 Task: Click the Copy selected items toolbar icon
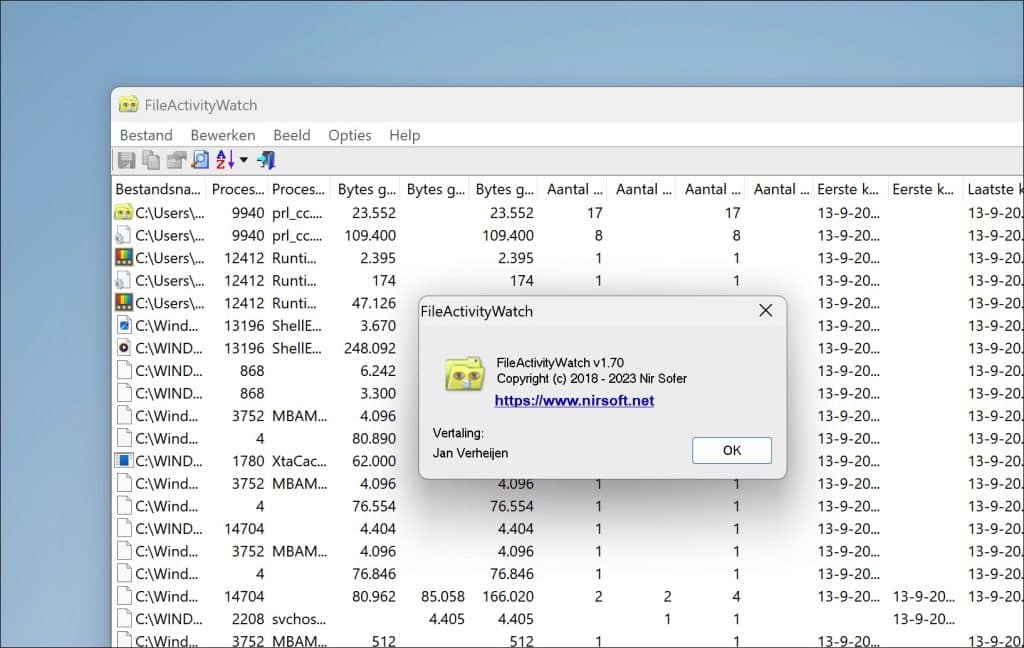[151, 160]
